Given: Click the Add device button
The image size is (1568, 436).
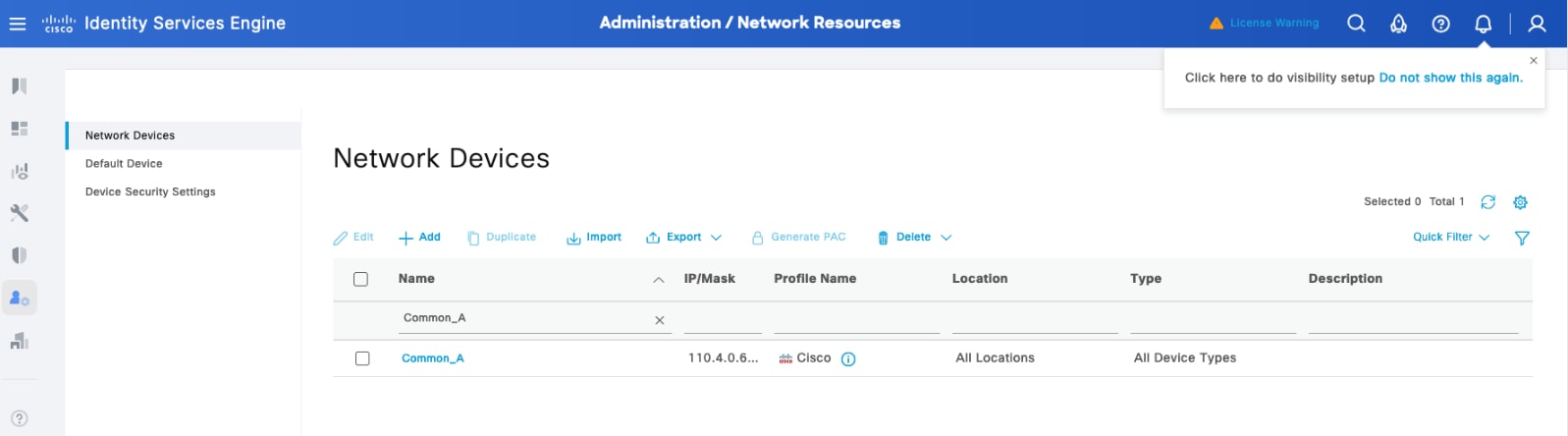Looking at the screenshot, I should tap(419, 238).
